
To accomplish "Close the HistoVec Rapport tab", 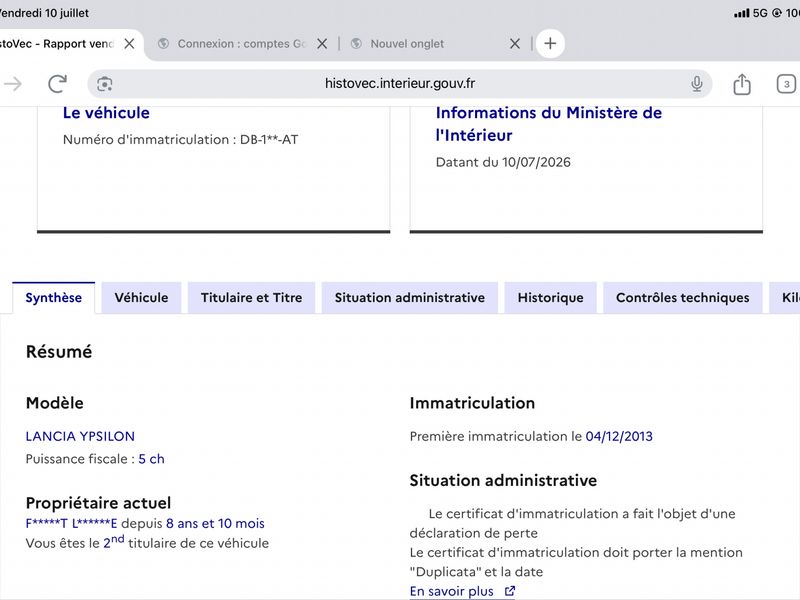I will [130, 44].
